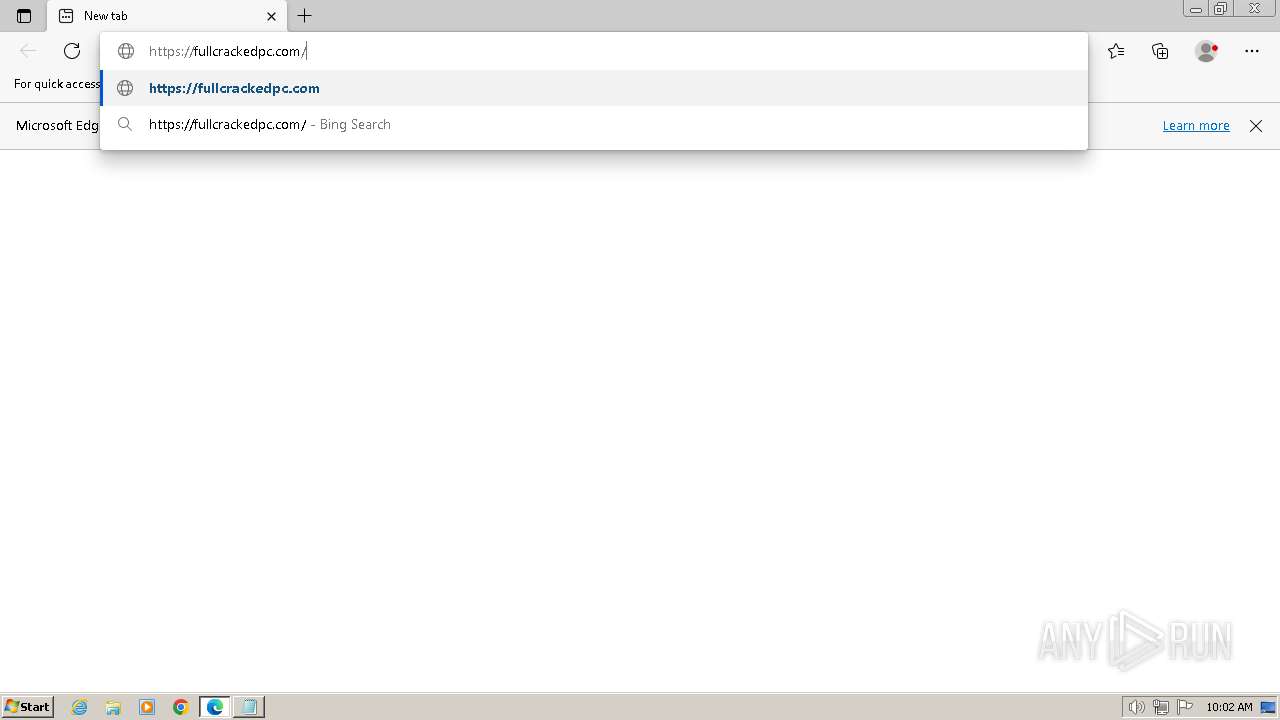Click the search magnifier suggestion icon
This screenshot has width=1280, height=720.
(x=125, y=124)
